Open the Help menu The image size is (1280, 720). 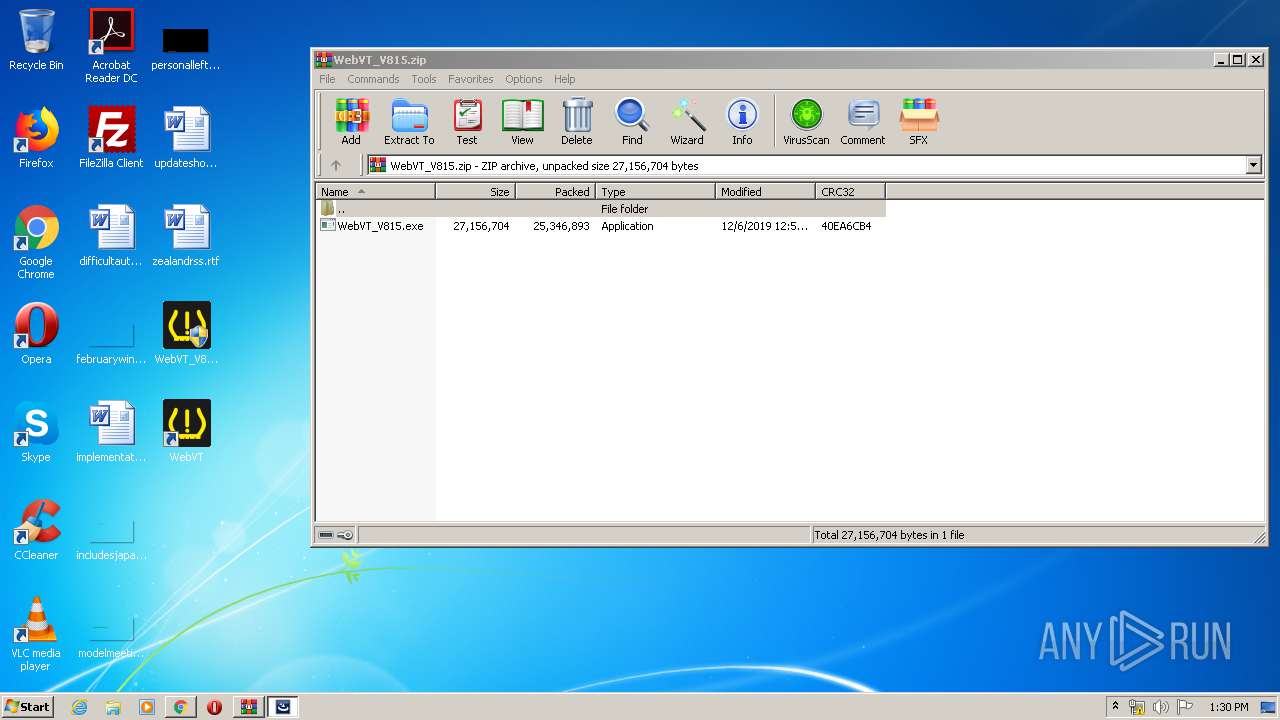click(565, 79)
